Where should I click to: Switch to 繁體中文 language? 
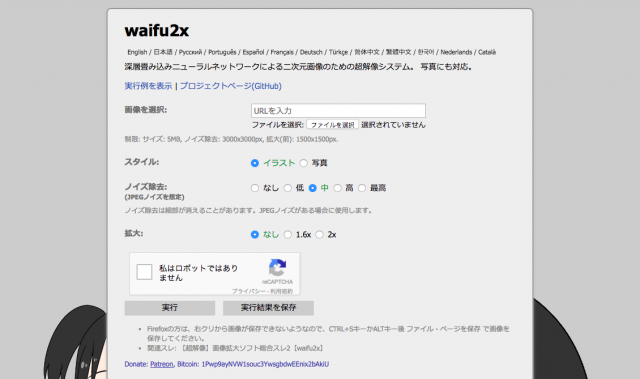click(398, 52)
